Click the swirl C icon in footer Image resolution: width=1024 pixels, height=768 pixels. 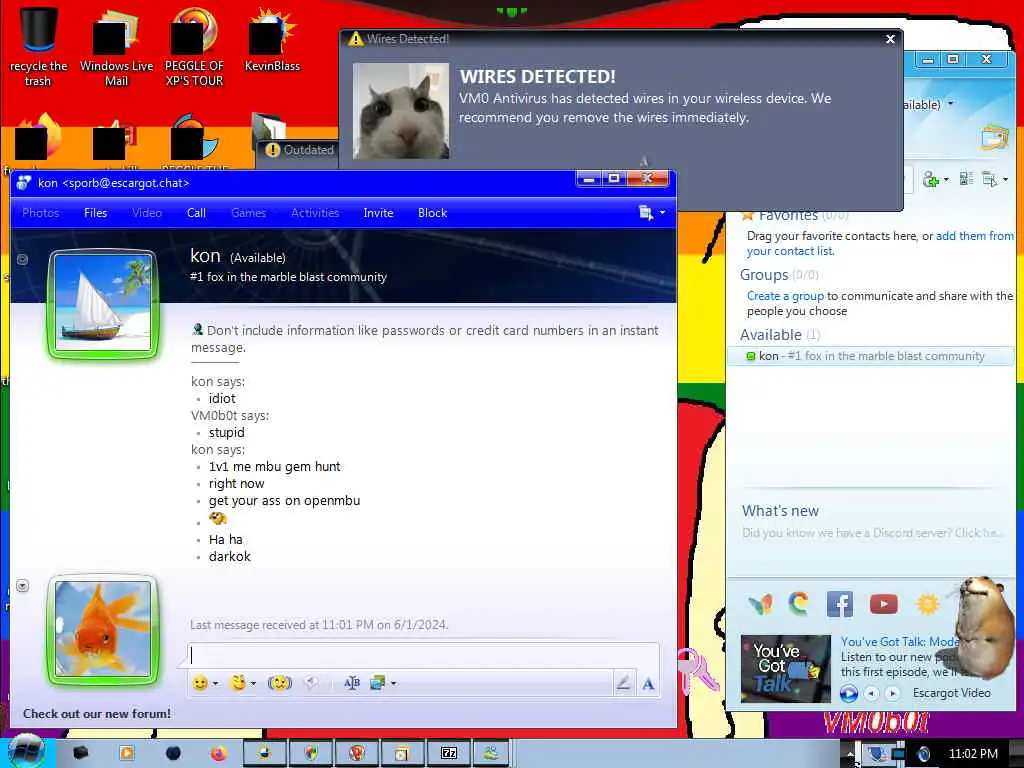[x=798, y=604]
